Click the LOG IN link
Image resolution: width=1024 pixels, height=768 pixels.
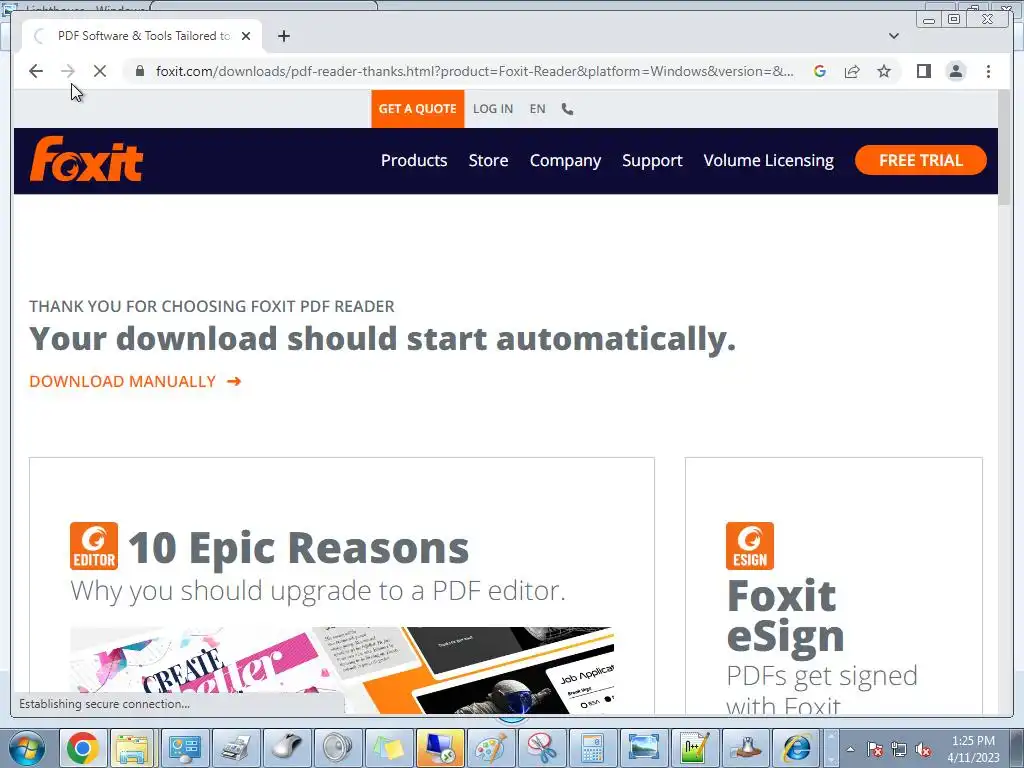click(492, 109)
